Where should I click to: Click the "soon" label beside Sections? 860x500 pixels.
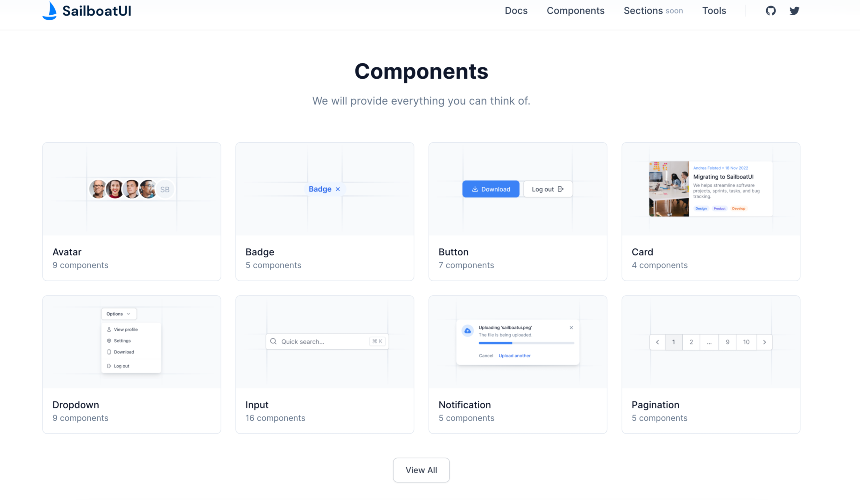coord(674,11)
